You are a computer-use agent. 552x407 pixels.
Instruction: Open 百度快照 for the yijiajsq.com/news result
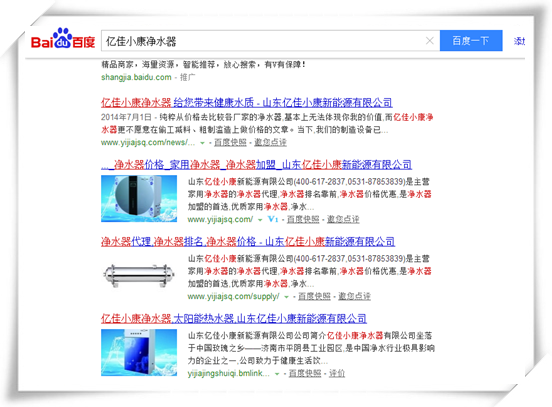(230, 142)
